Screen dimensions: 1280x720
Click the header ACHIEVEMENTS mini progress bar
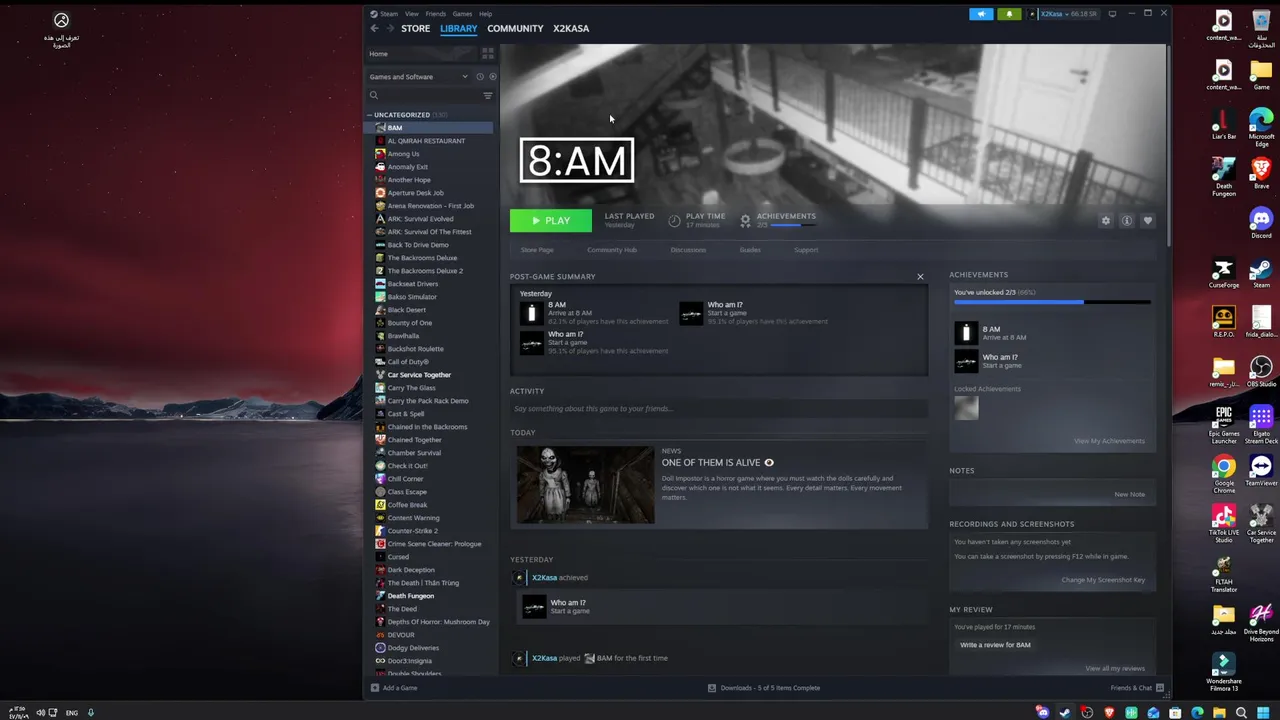pos(792,225)
